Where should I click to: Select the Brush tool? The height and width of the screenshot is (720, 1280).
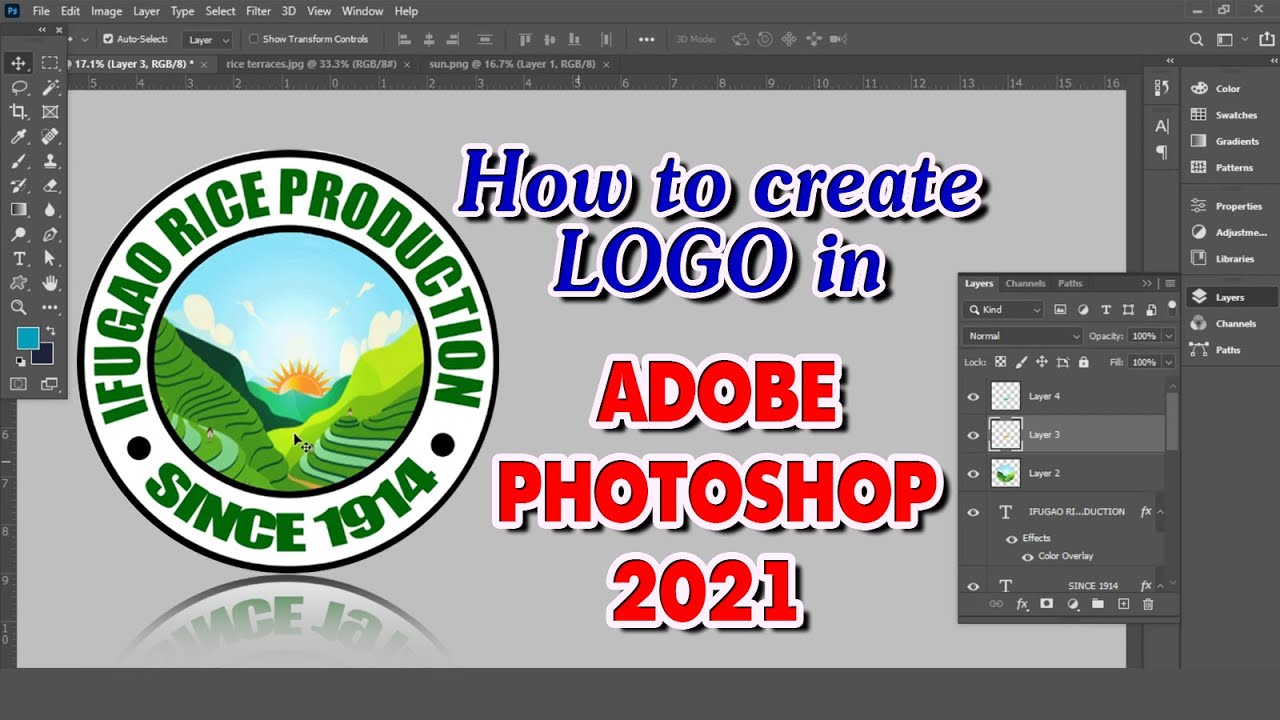point(19,161)
